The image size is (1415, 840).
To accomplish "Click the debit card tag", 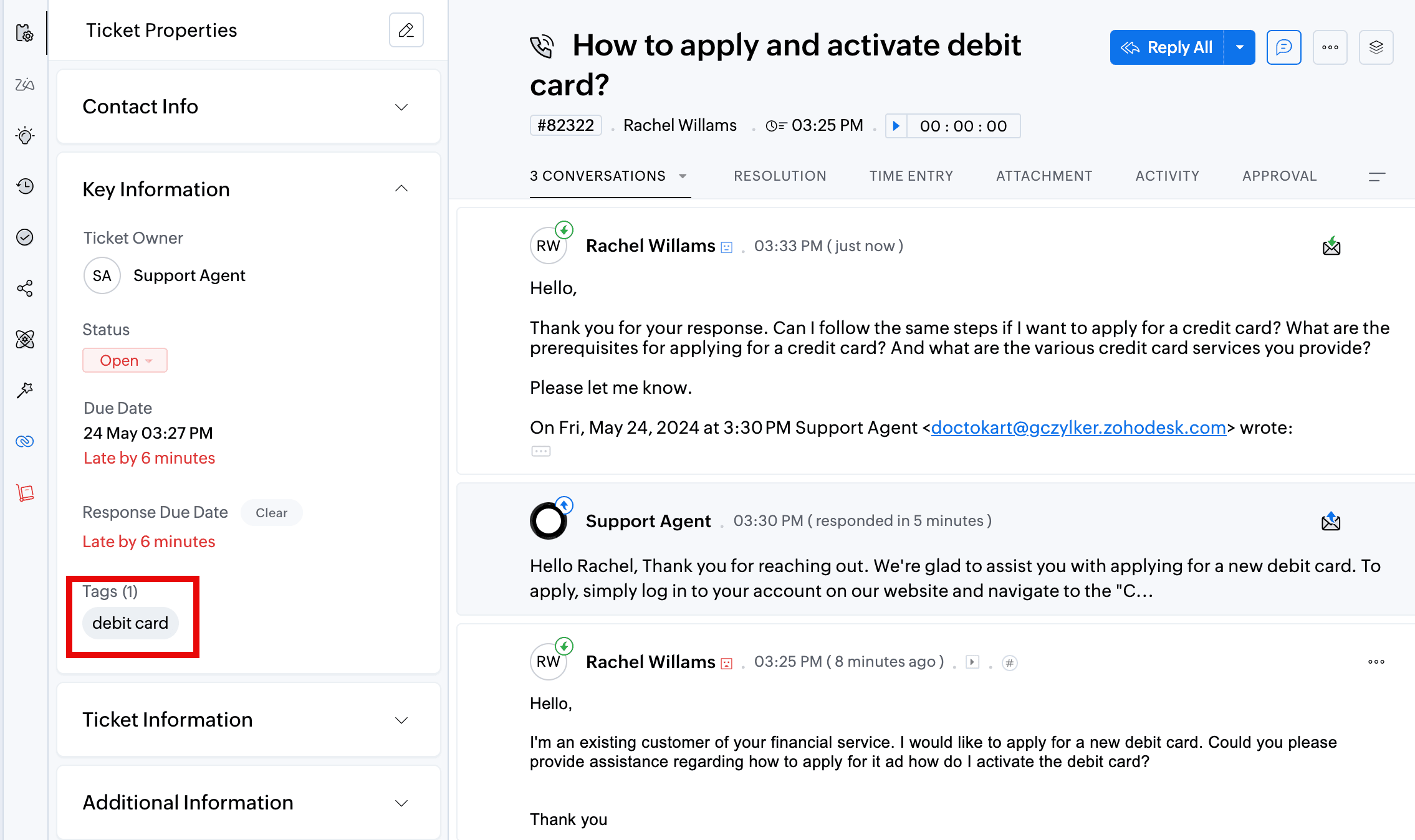I will point(130,623).
